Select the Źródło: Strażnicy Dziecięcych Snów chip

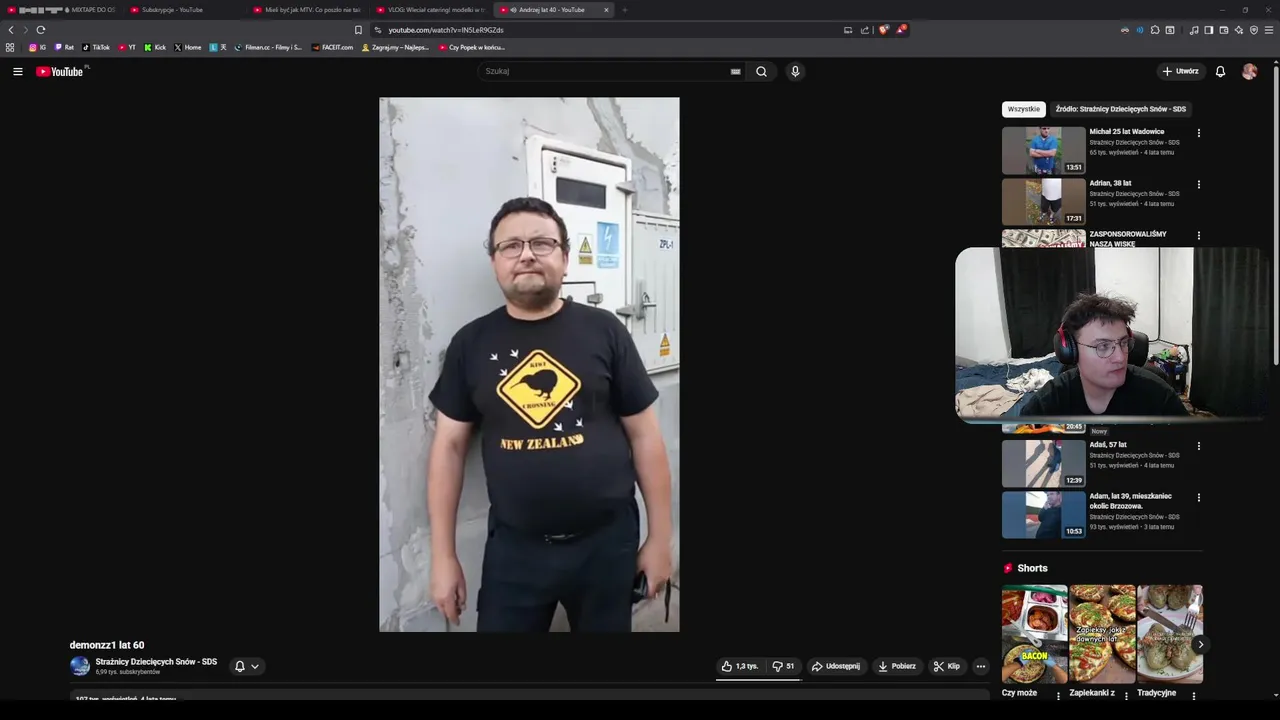(1120, 109)
